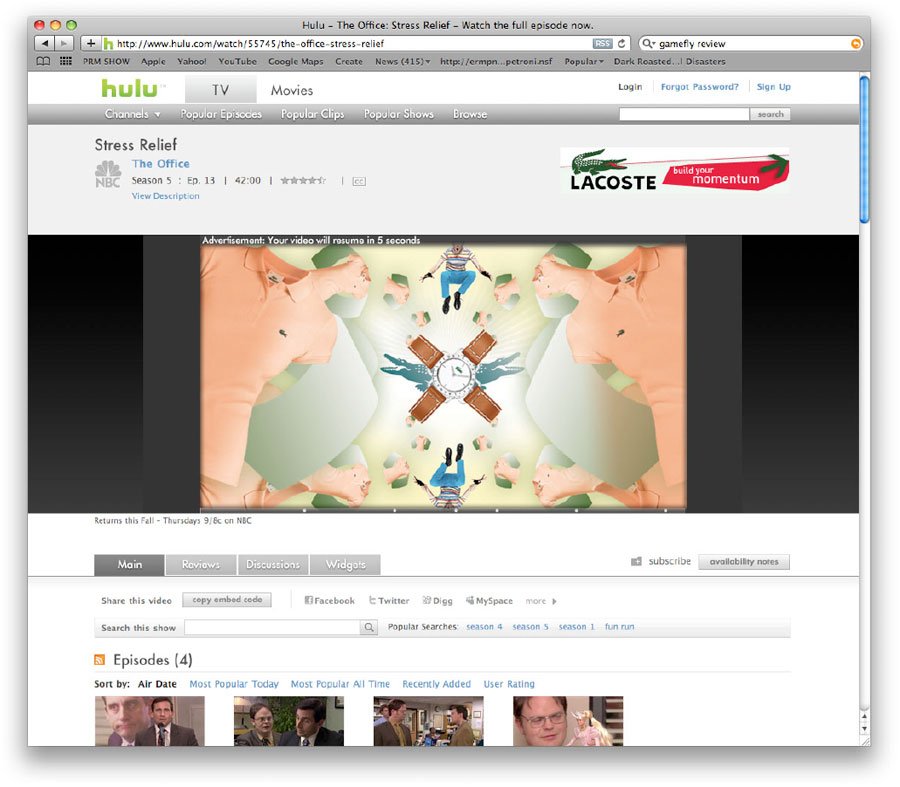The height and width of the screenshot is (787, 900).
Task: Click the Login link
Action: [630, 87]
